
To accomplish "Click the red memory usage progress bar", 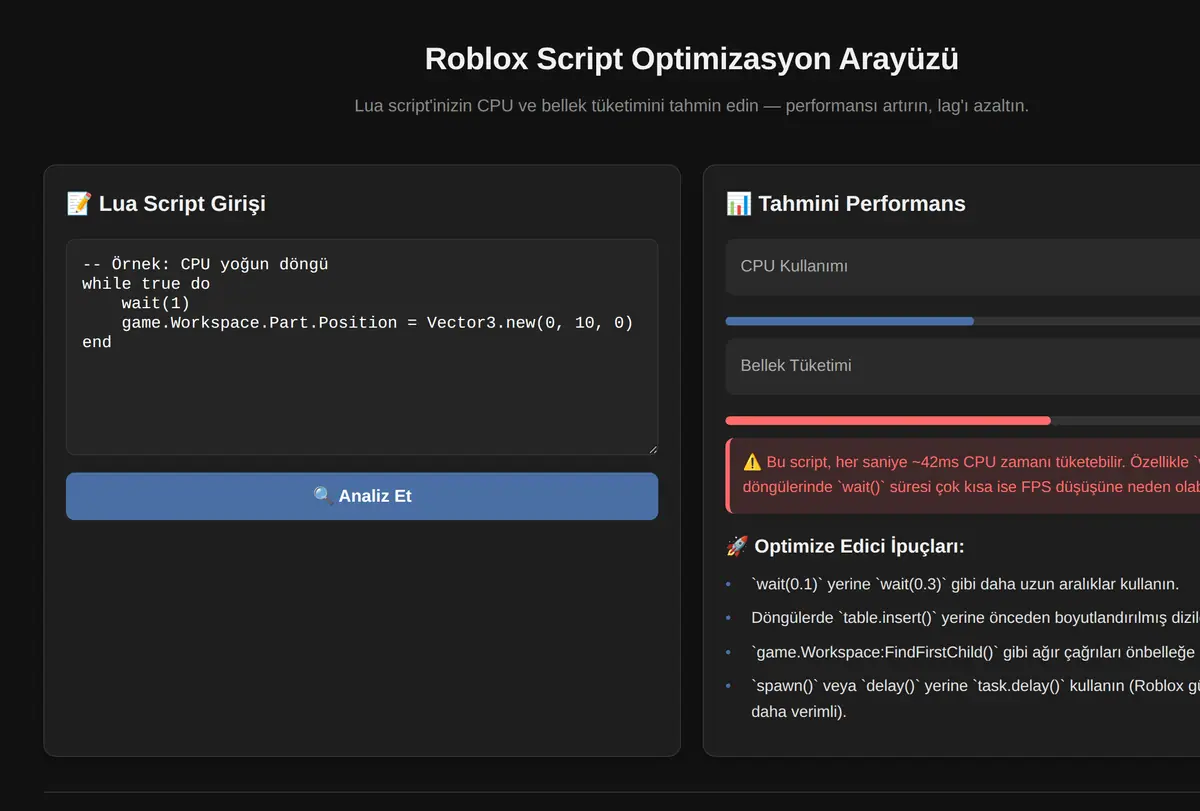I will point(888,420).
